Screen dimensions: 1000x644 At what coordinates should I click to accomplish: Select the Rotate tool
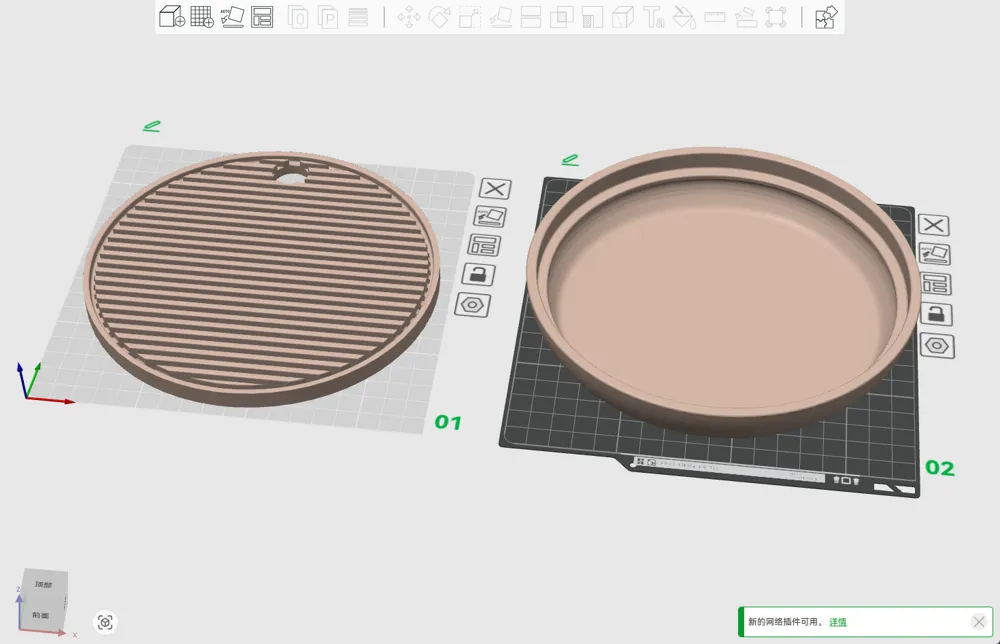tap(439, 17)
